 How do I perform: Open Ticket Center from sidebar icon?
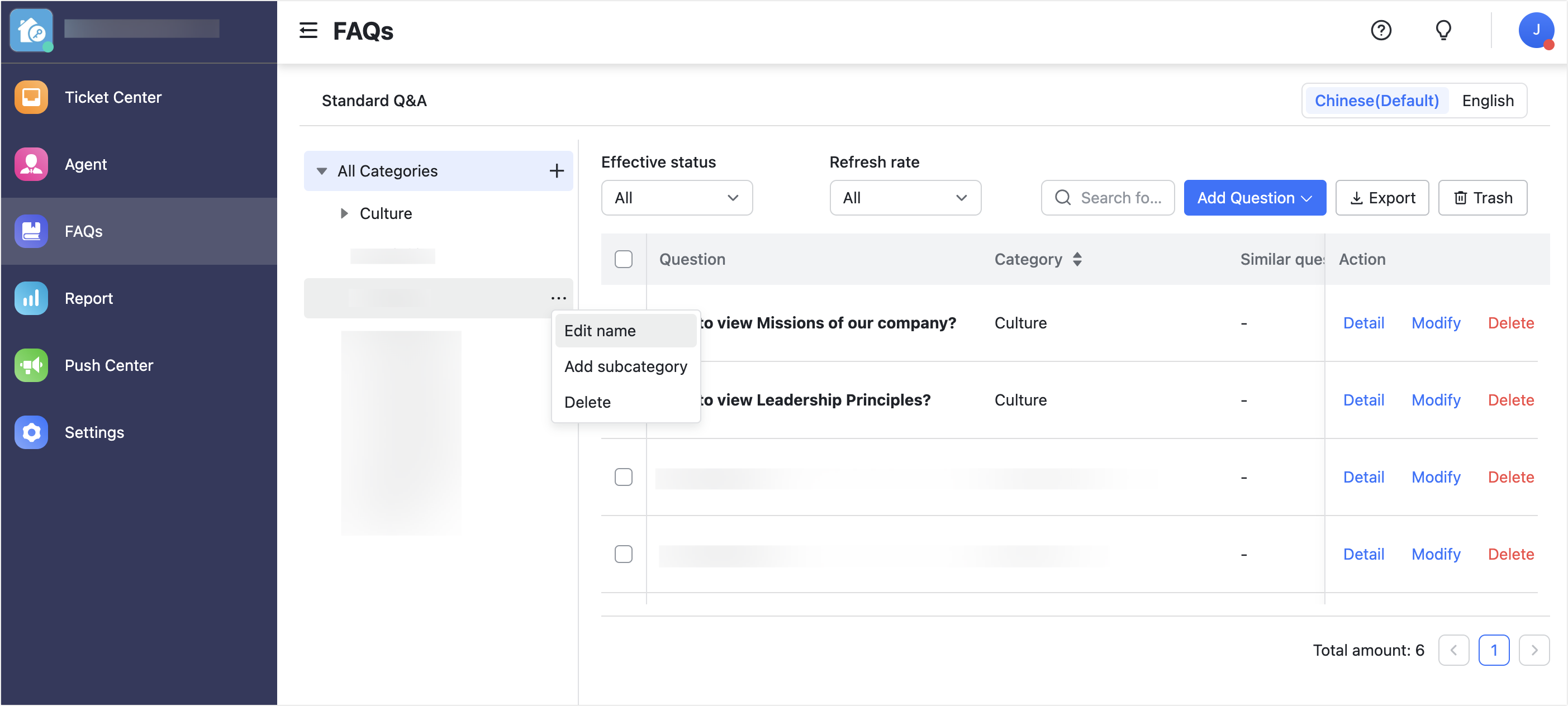point(31,97)
